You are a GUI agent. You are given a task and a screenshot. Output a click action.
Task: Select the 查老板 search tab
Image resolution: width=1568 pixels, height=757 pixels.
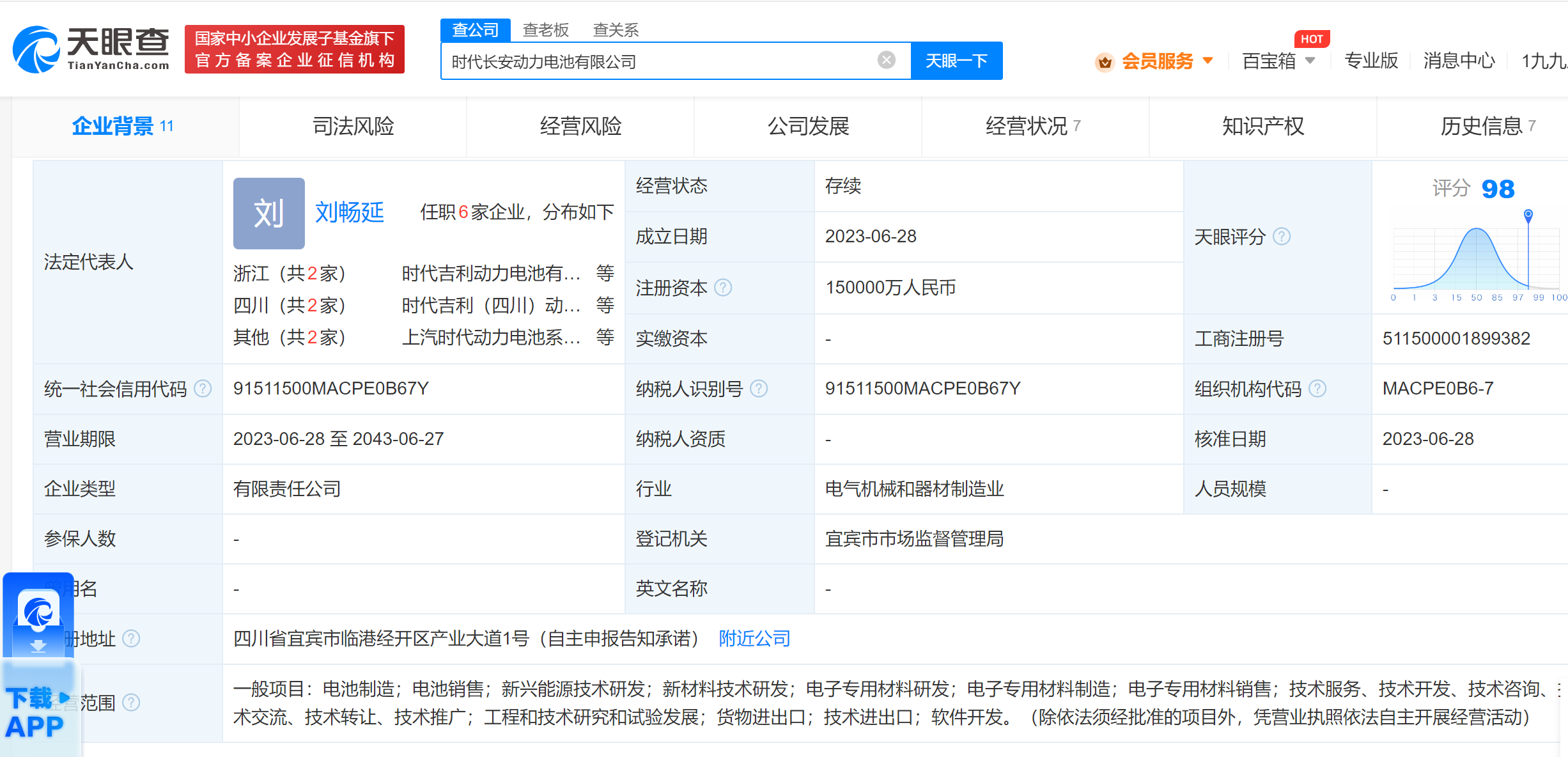(546, 30)
